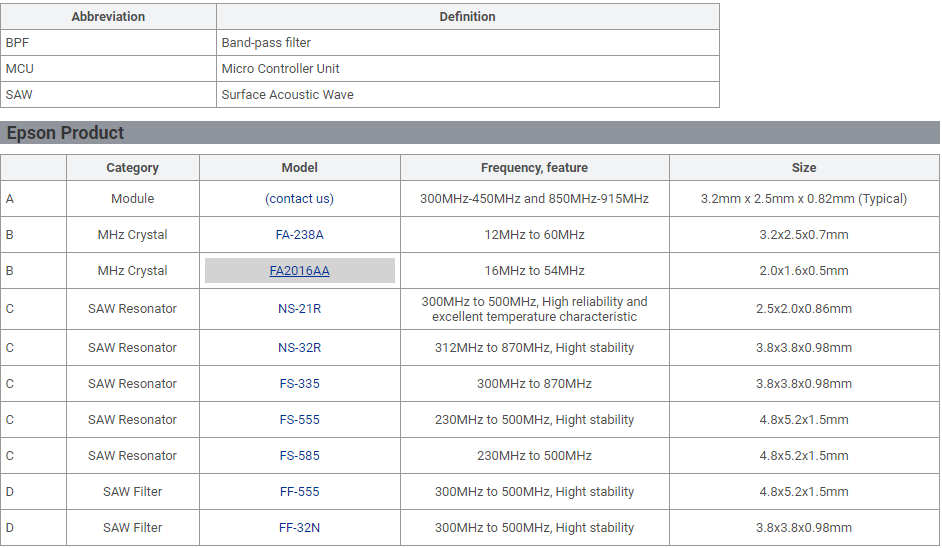
Task: Select the SAW Resonator cell in NS-21R row
Action: 132,309
